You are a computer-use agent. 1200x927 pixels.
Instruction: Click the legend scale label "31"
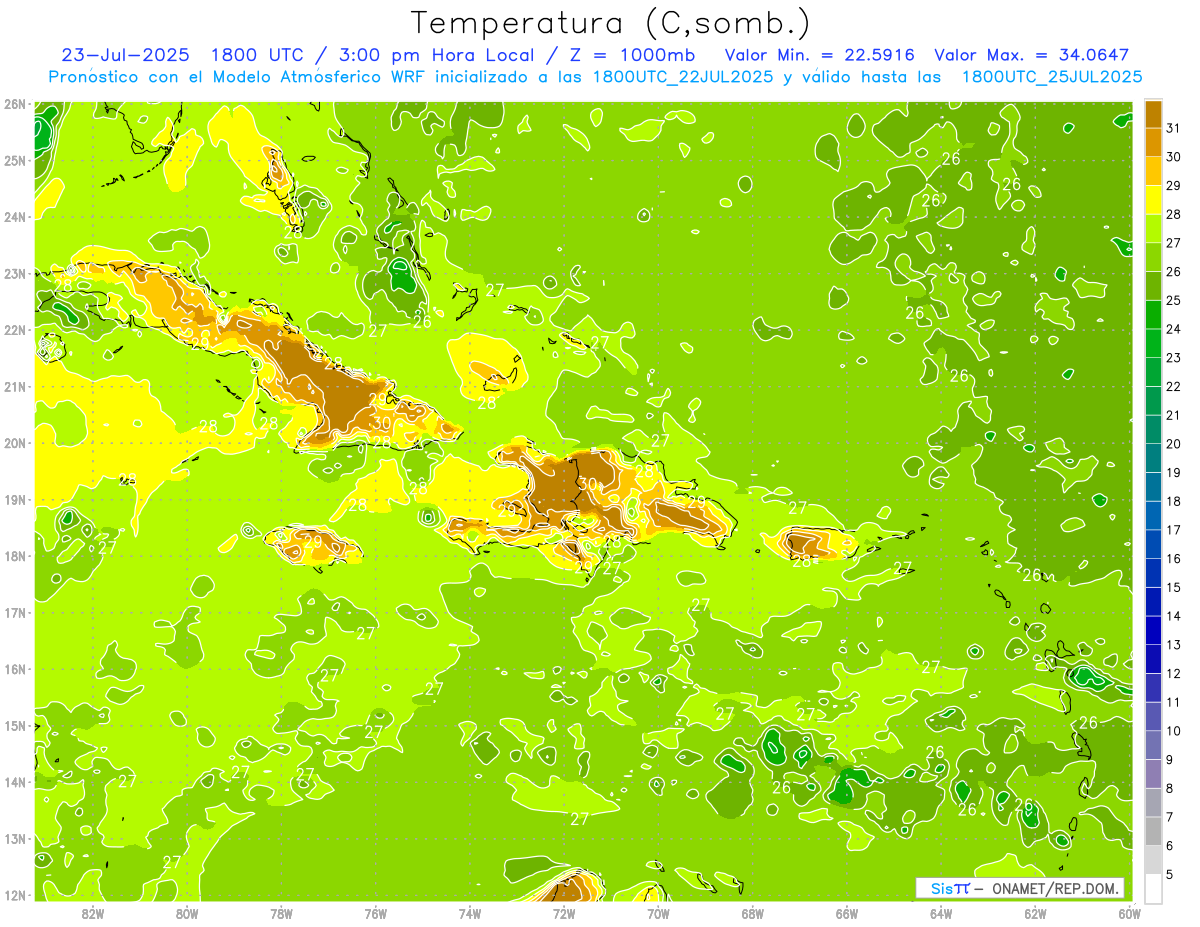(1174, 128)
